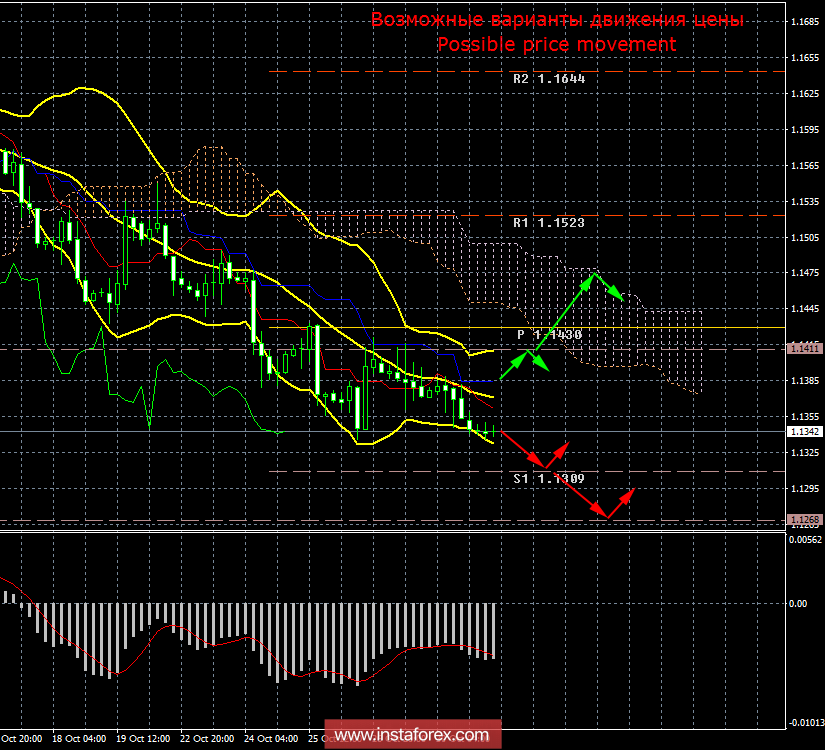This screenshot has height=750, width=825.
Task: Click the current price tag 1.1342
Action: [804, 432]
